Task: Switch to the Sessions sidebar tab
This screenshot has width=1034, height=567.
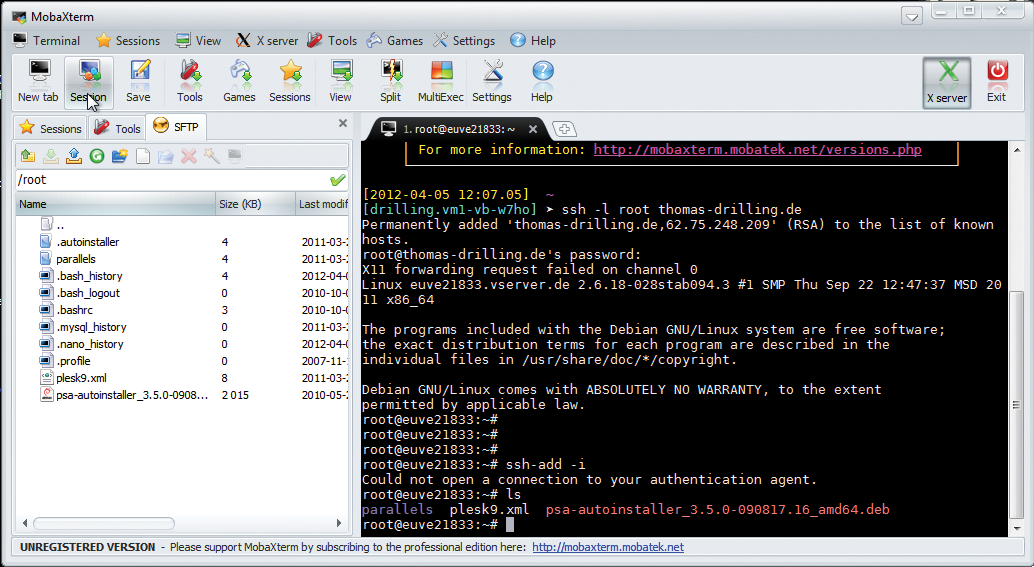Action: [50, 128]
